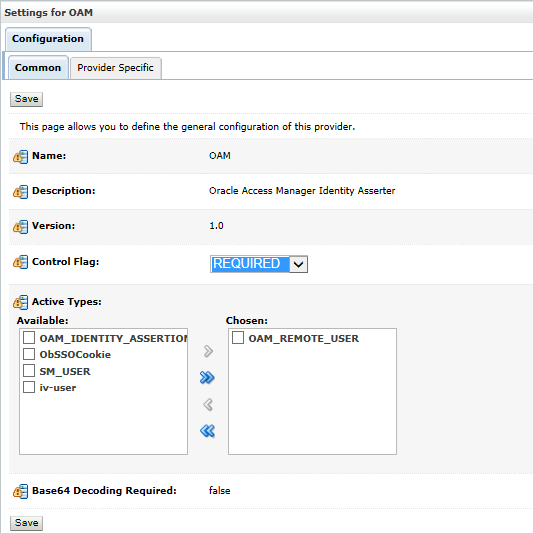Tick the iv-user checkbox
533x533 pixels.
click(29, 387)
